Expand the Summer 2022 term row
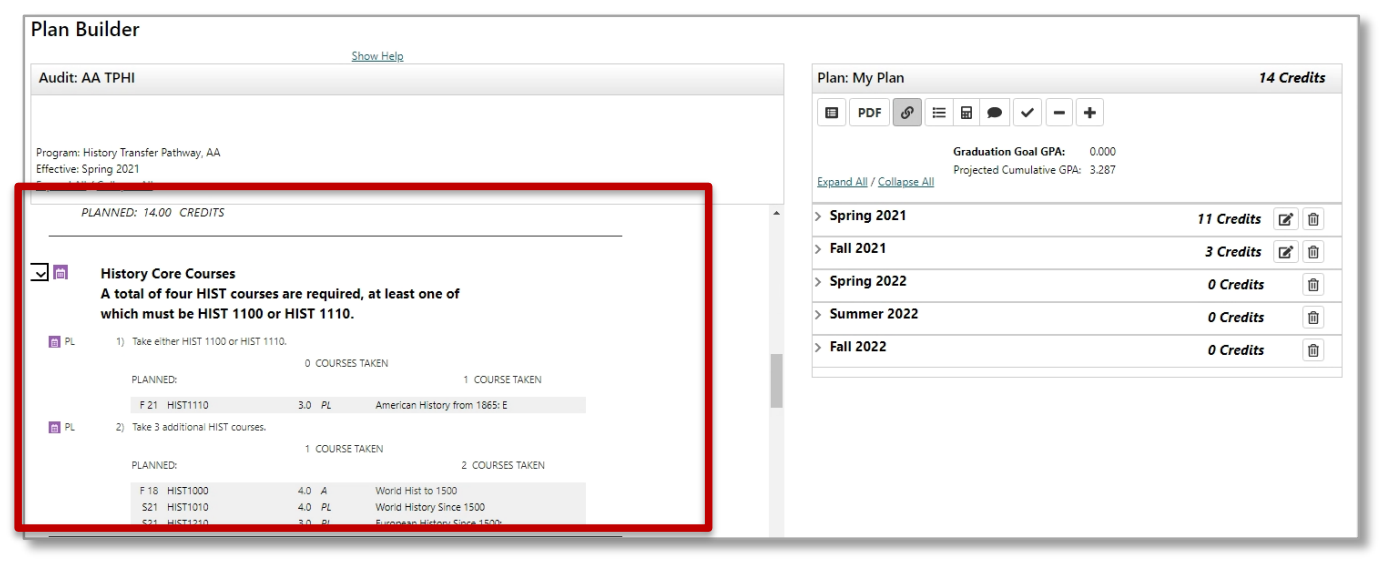Screen dimensions: 1392x564 [818, 315]
